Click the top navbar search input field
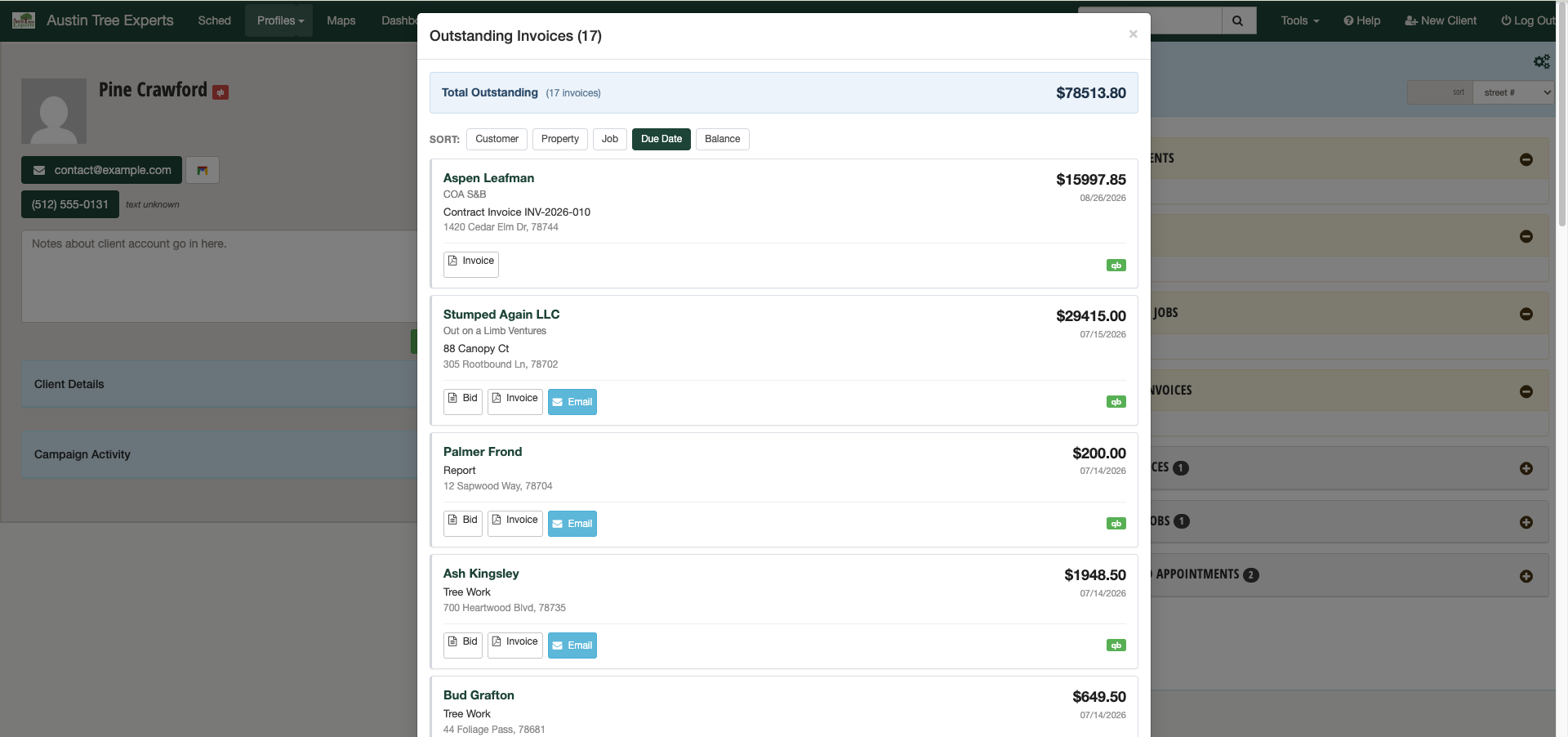The image size is (1568, 737). [x=1150, y=20]
